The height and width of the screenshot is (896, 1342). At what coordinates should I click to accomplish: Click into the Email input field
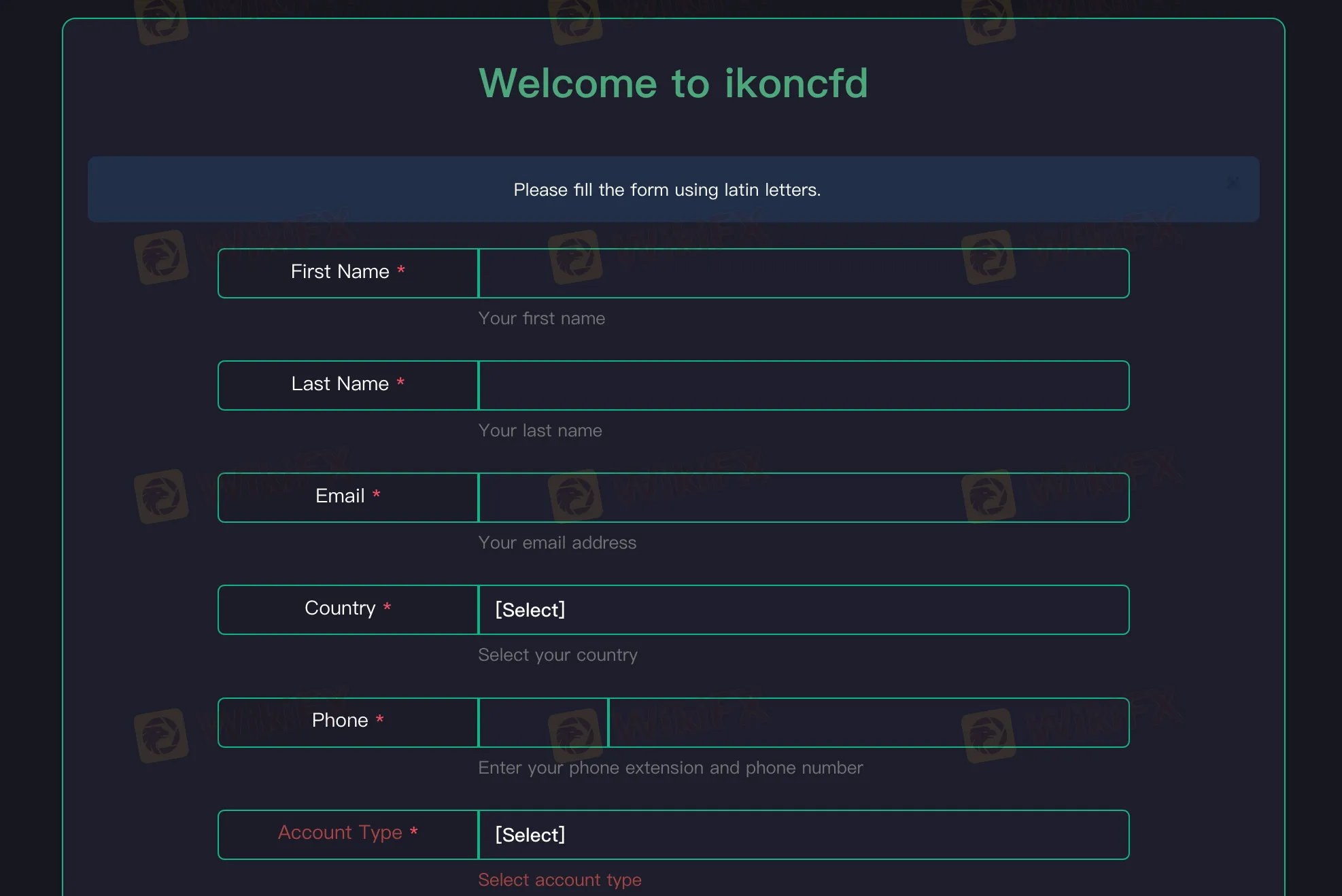tap(804, 498)
